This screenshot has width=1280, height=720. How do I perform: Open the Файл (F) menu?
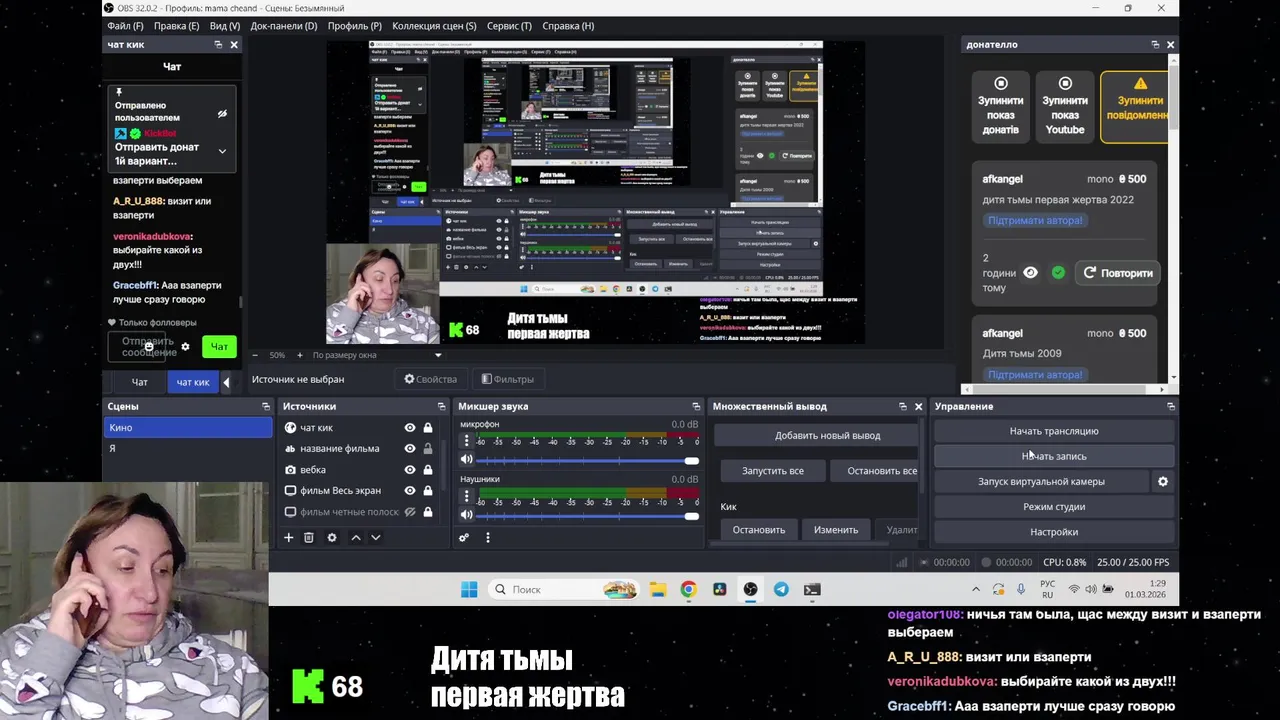(x=125, y=26)
